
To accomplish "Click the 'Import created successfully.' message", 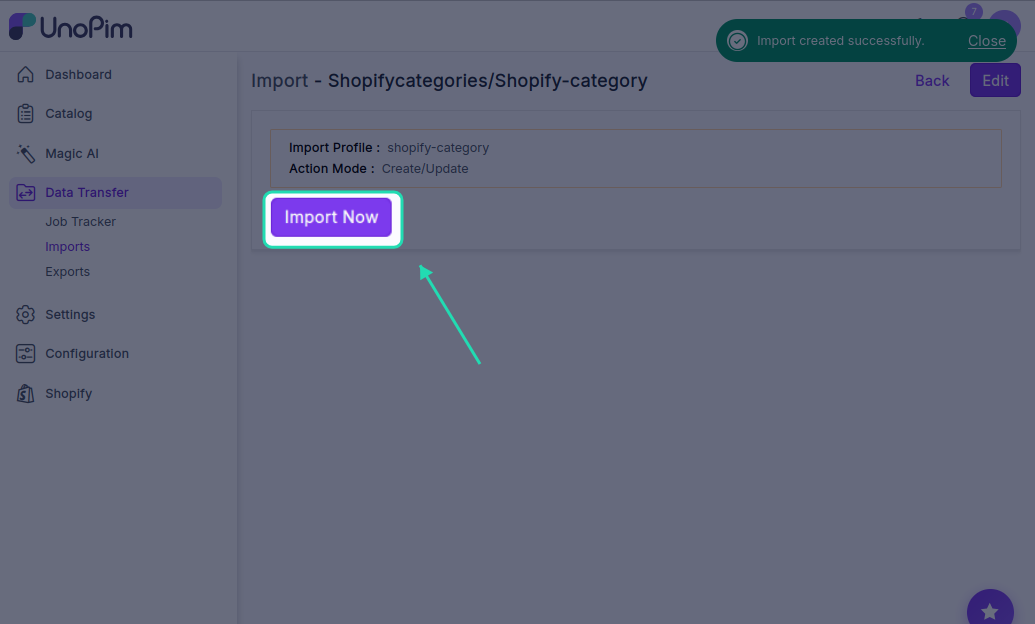I will tap(840, 41).
